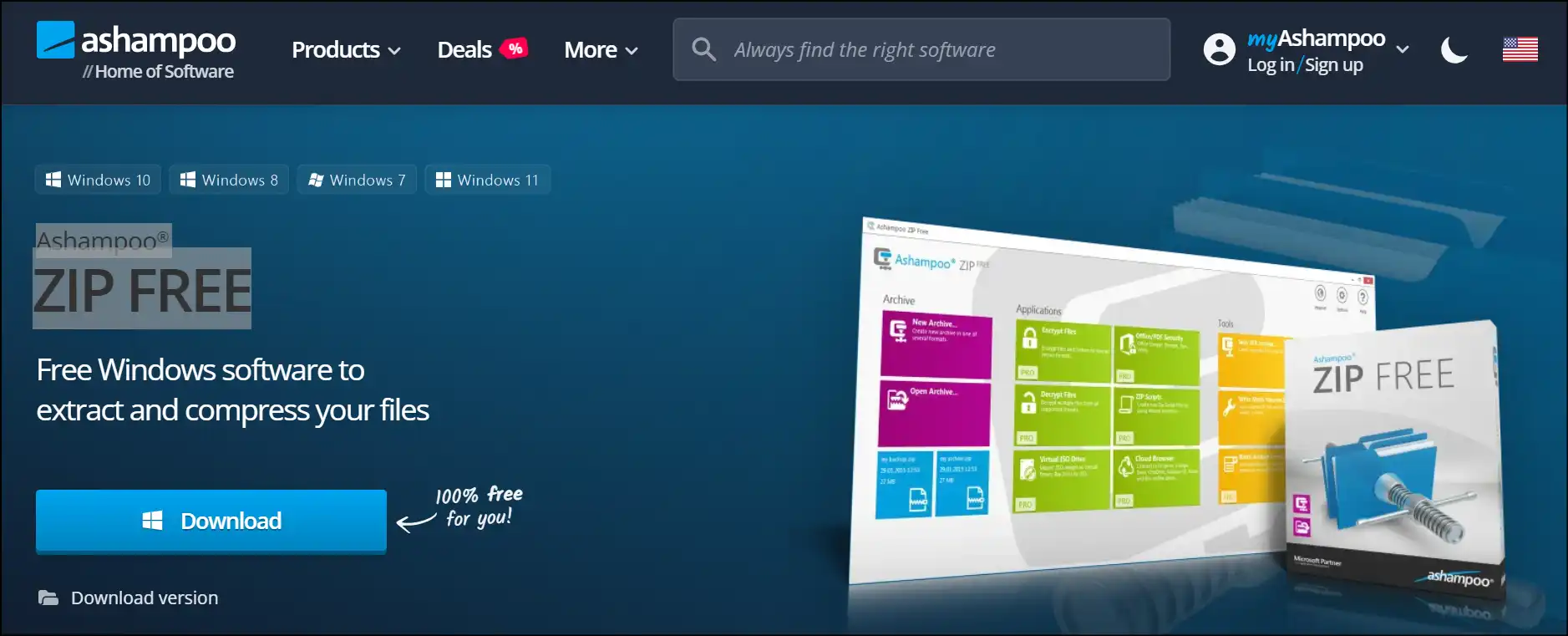Select the Windows 10 tag
The width and height of the screenshot is (1568, 636).
pyautogui.click(x=98, y=180)
